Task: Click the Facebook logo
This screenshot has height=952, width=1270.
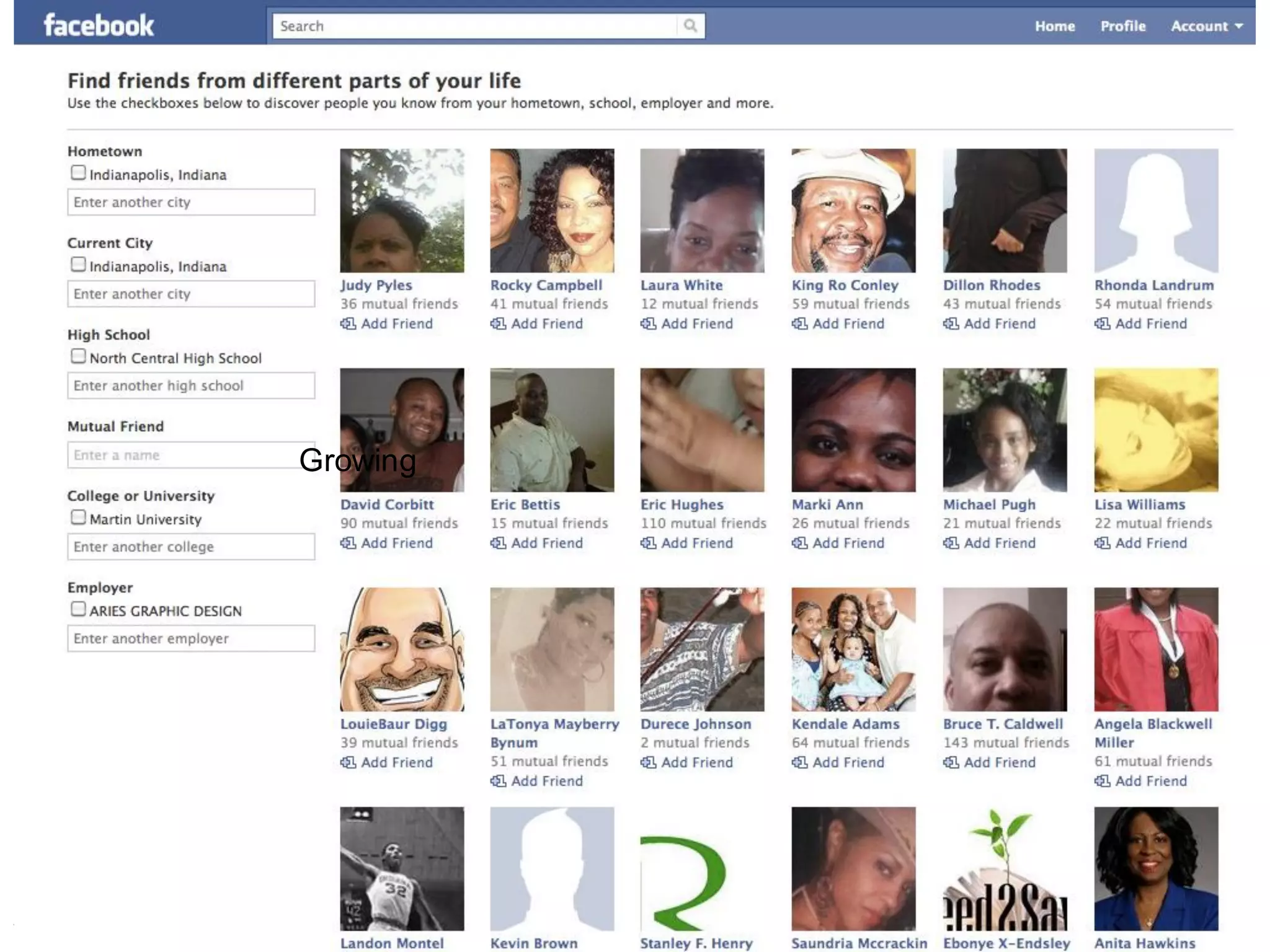Action: (x=99, y=25)
